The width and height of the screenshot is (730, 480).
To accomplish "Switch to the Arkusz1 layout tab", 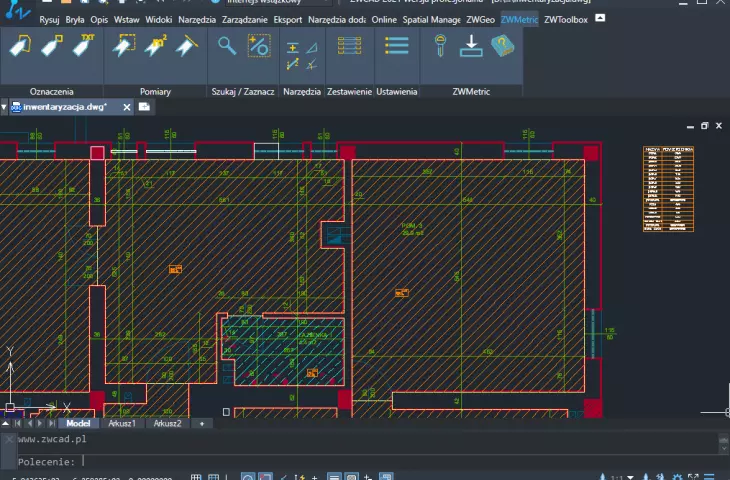I will (122, 423).
